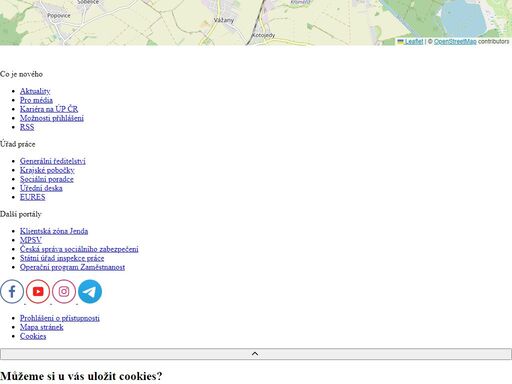Screen dimensions: 512x384
Task: Open Generální ředitelství link
Action: [53, 161]
